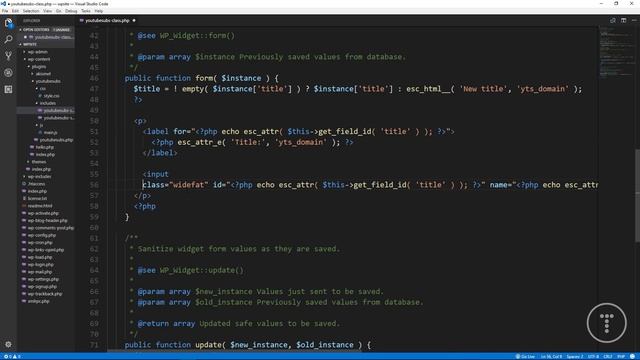The image size is (640, 360).
Task: Open the Explorer view in activity bar
Action: [8, 23]
